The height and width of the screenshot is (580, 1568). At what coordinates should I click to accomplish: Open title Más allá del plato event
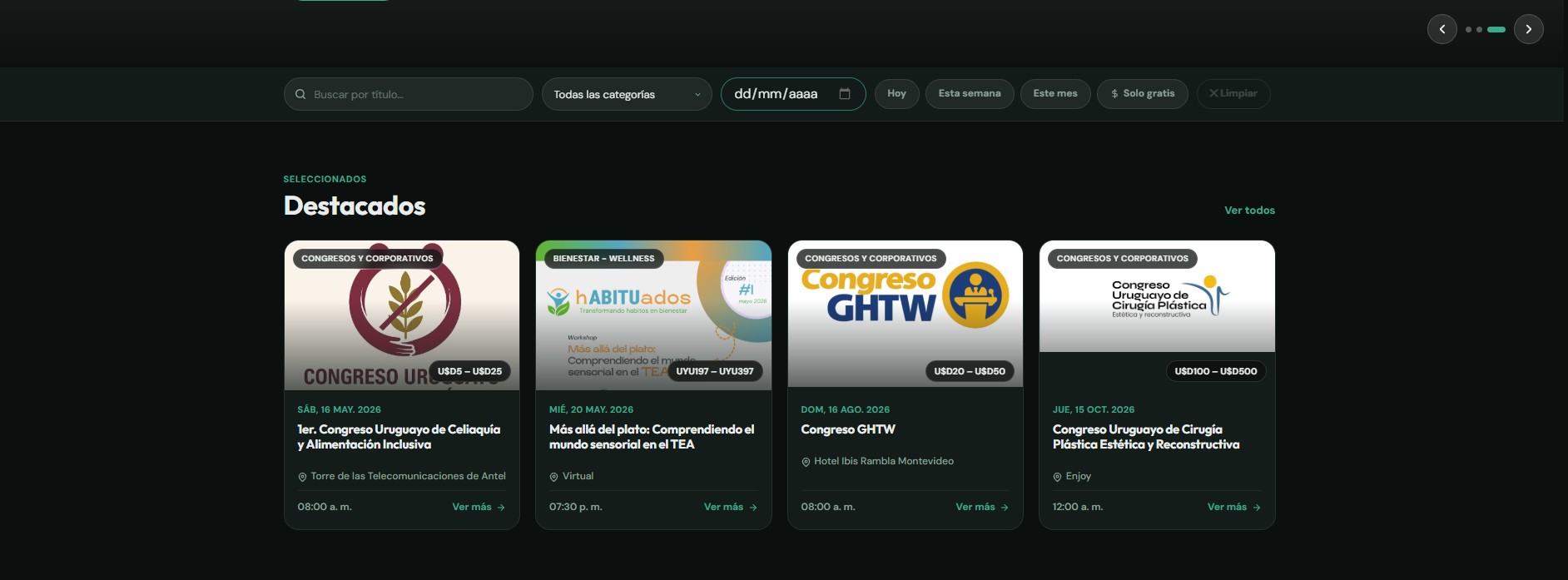[x=652, y=437]
